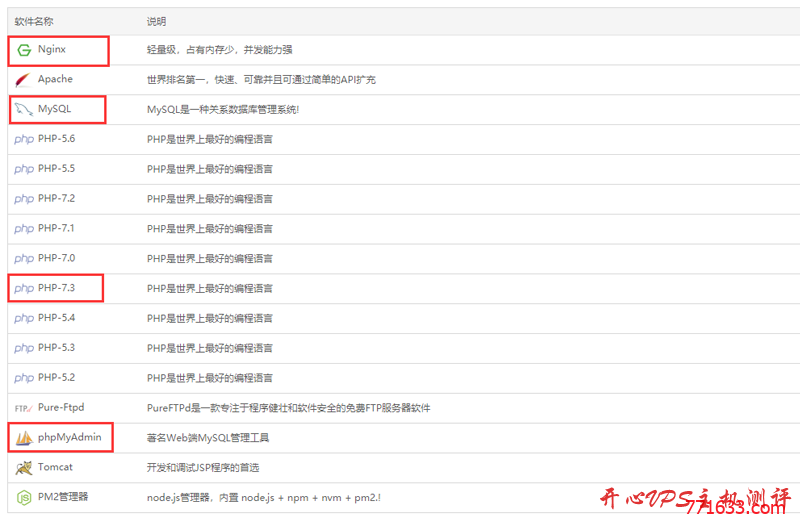Select the PHP-5.2 entry name
Screen dimensions: 800x526
point(57,378)
